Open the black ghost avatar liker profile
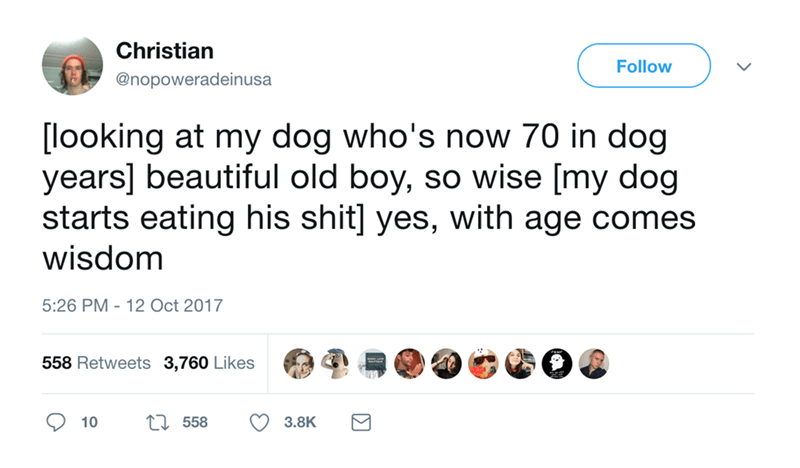This screenshot has width=800, height=468. click(554, 363)
